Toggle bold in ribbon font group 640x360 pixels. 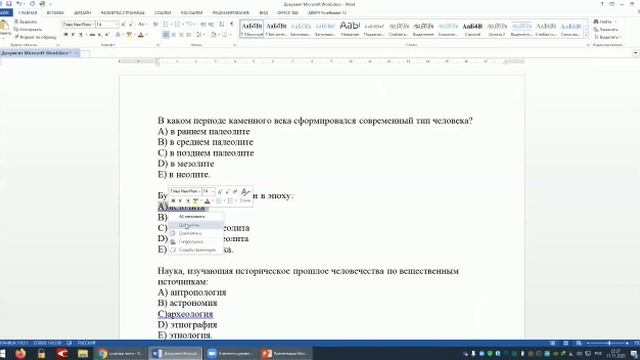pyautogui.click(x=65, y=35)
